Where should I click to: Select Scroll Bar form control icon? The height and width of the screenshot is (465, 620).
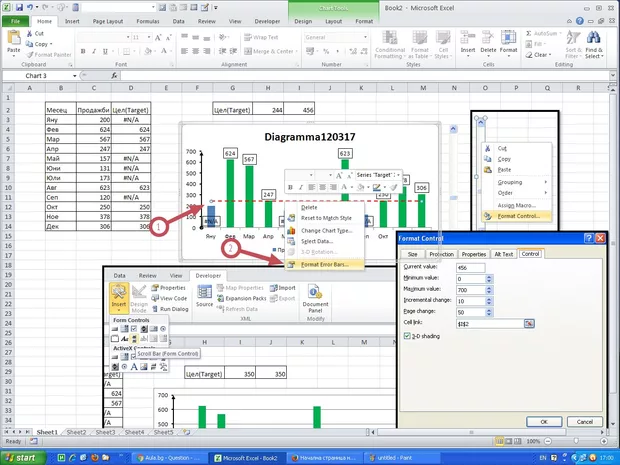point(134,338)
